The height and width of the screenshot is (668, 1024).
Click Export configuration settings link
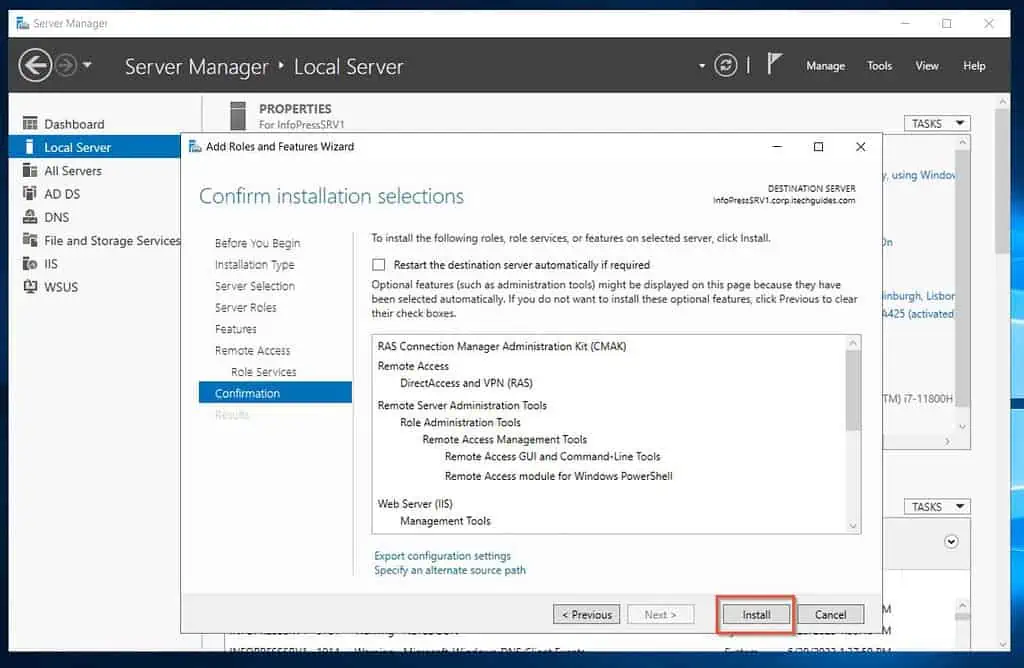point(442,556)
